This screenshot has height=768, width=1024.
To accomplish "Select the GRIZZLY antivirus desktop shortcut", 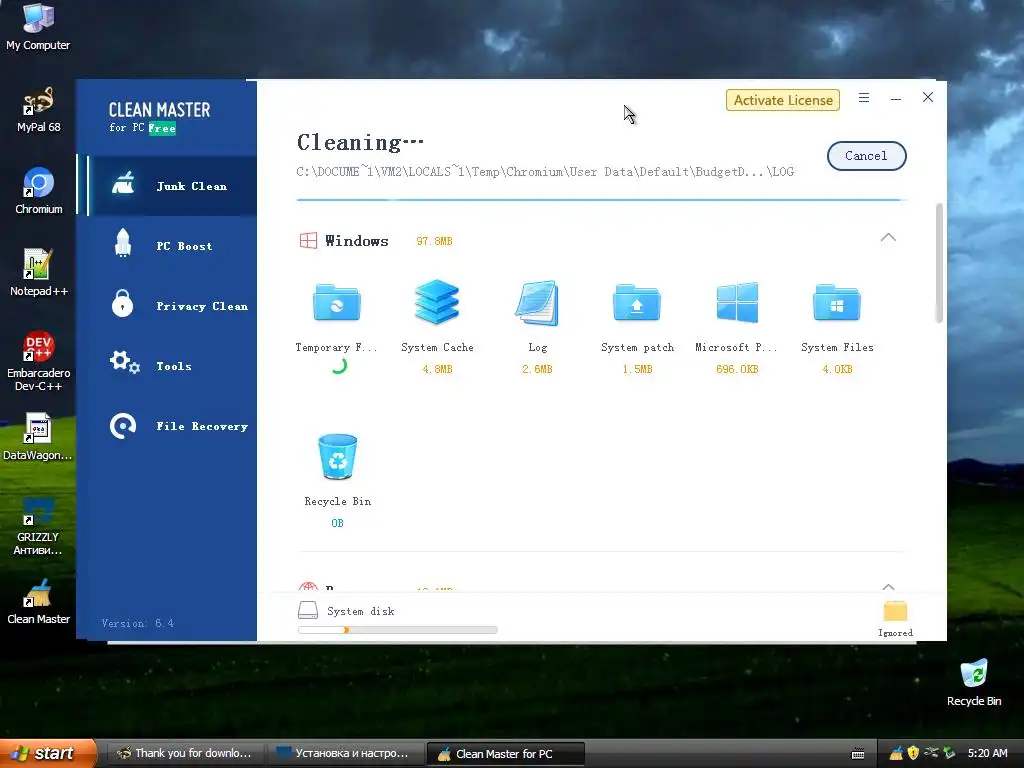I will coord(38,526).
